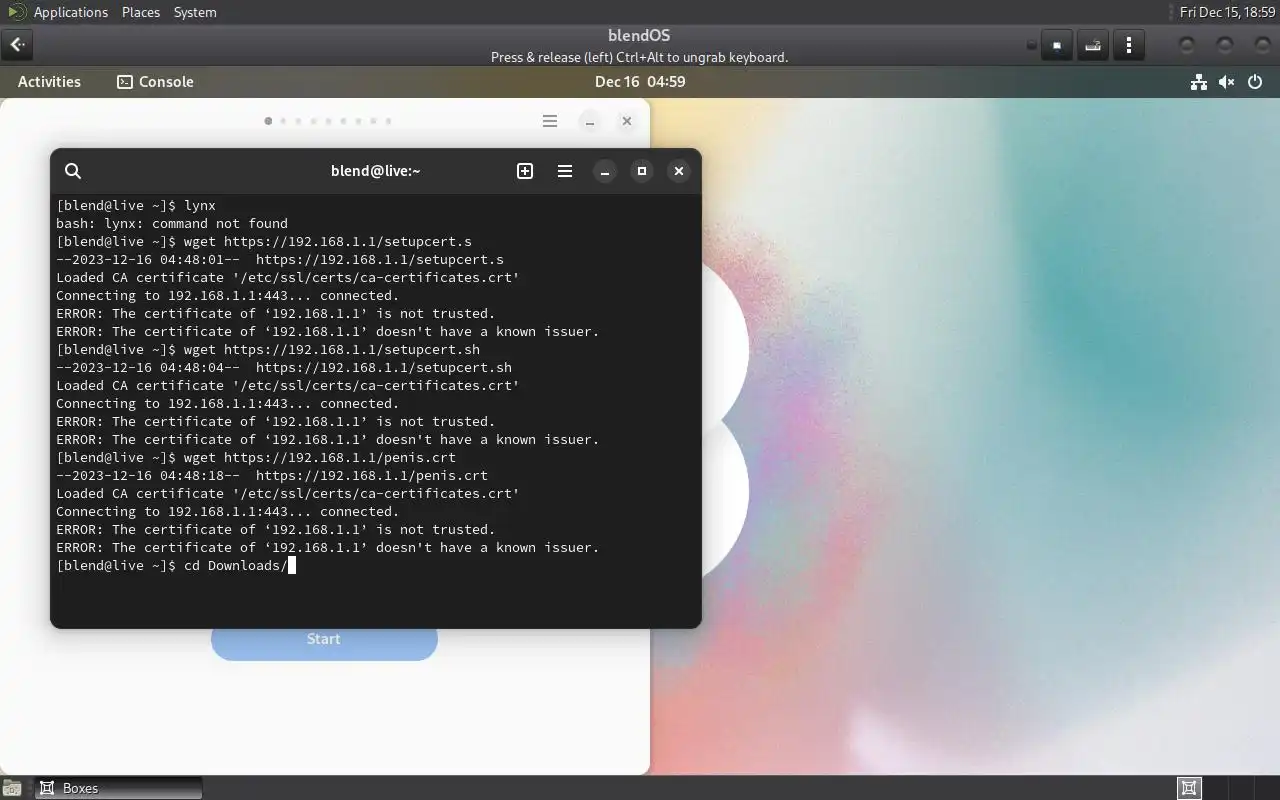Open the guest power menu icon
The width and height of the screenshot is (1280, 800).
tap(1256, 82)
